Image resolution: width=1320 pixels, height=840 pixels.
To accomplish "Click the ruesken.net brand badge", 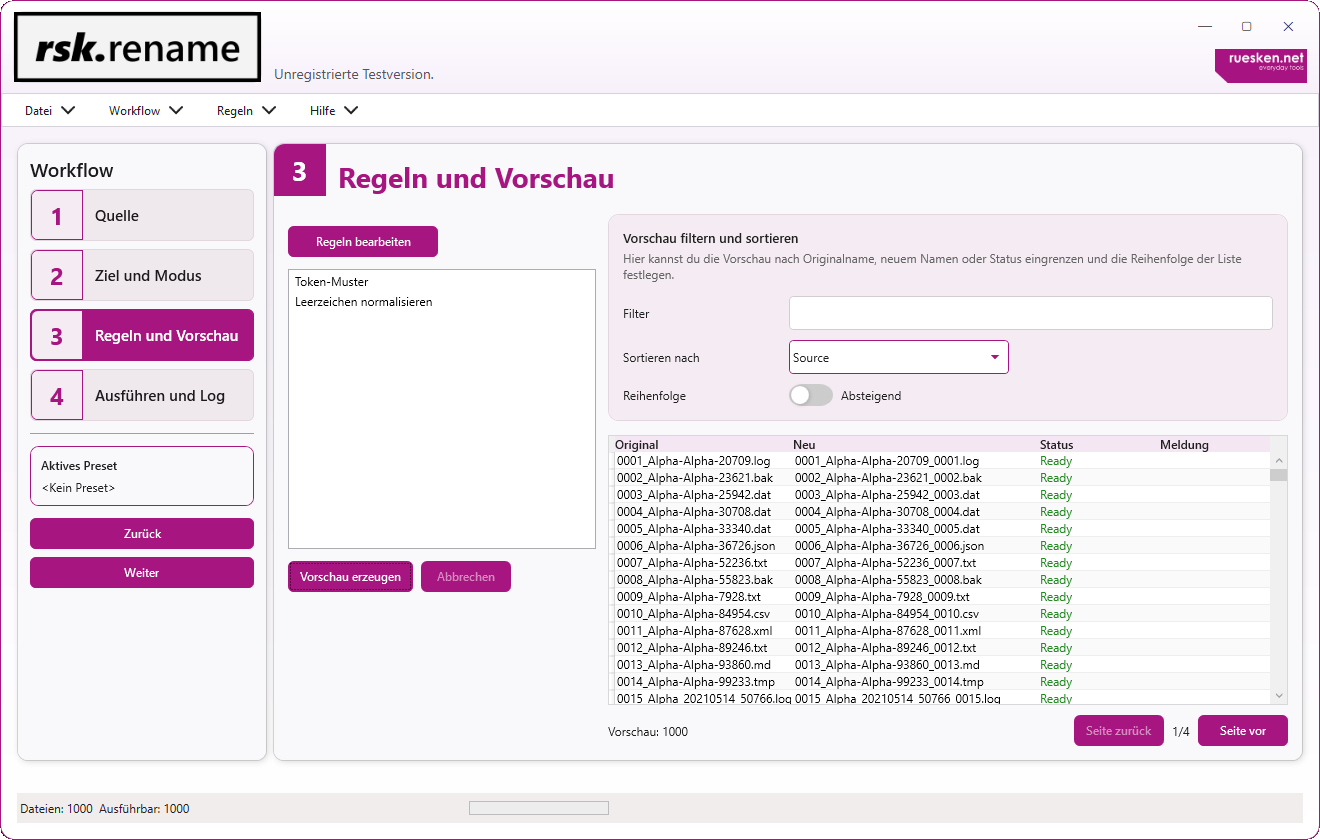I will click(1260, 64).
